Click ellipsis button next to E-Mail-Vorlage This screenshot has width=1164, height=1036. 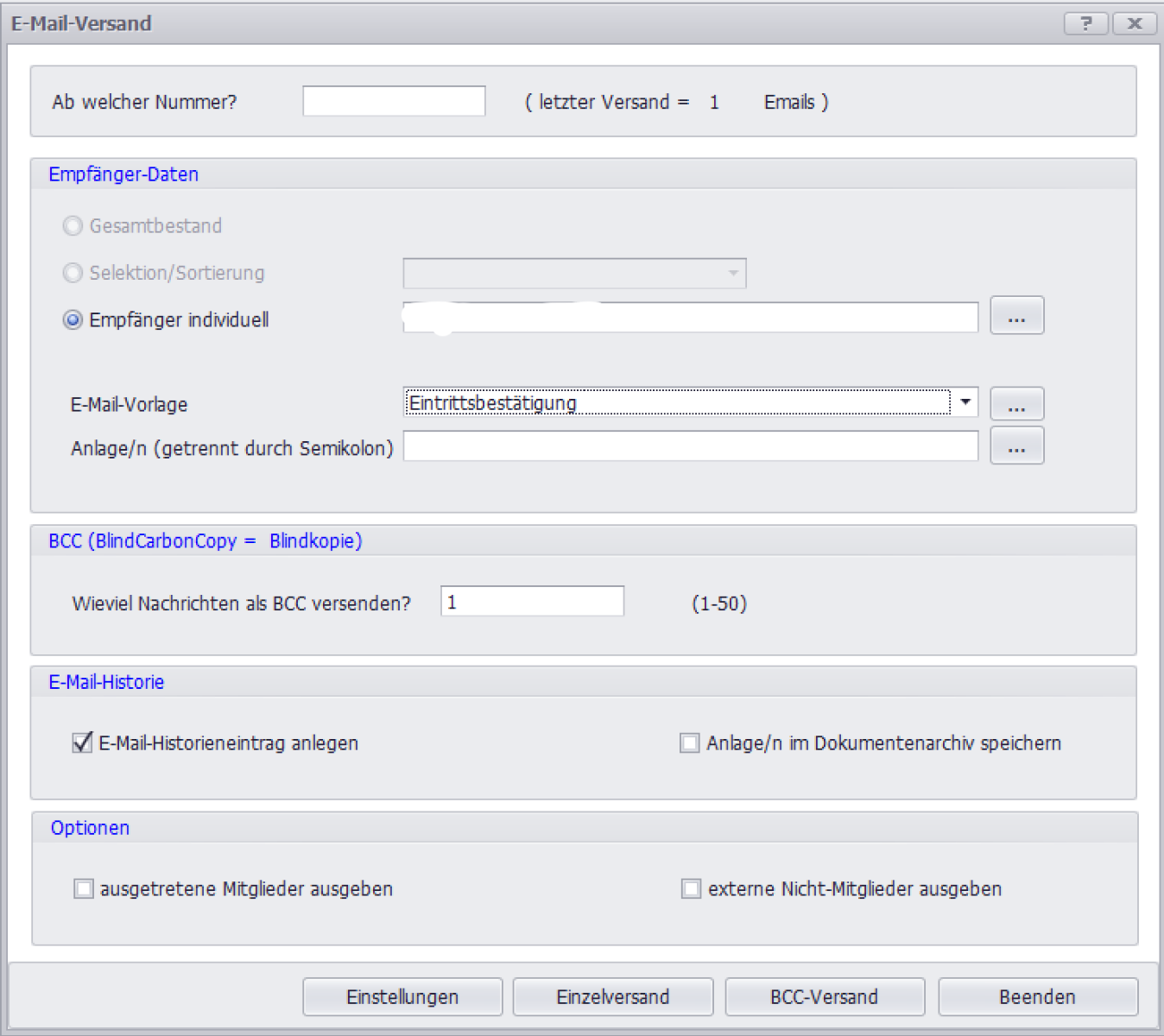[x=1016, y=404]
